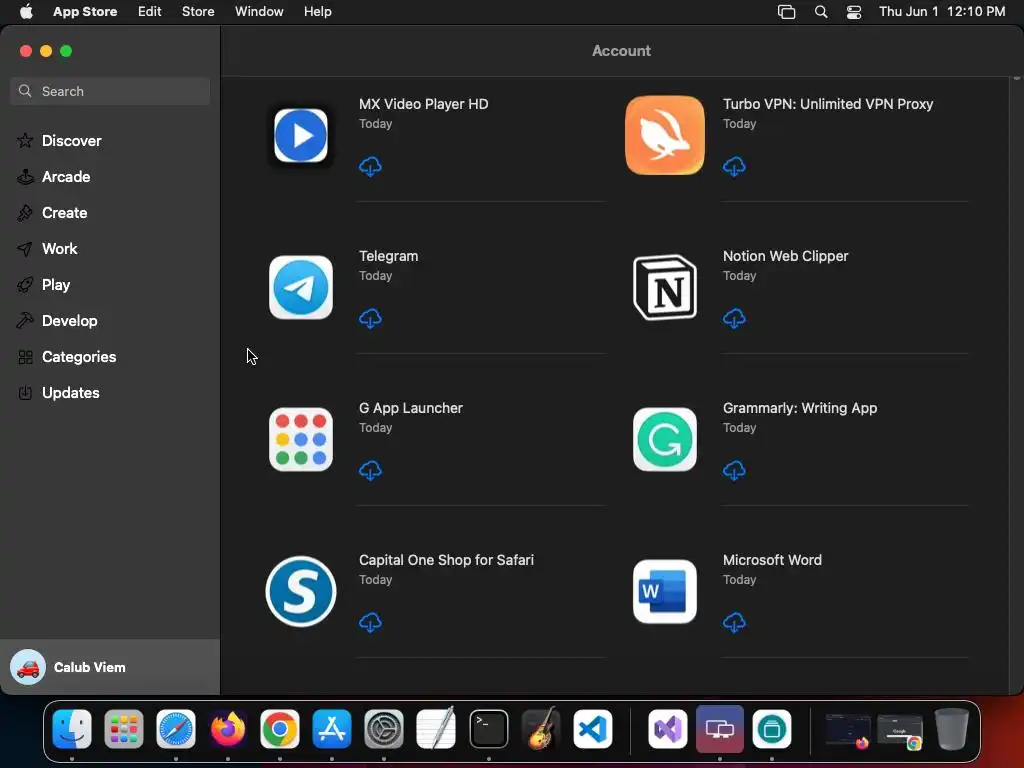Open the Turbo VPN rabbit app icon
1024x768 pixels.
(665, 136)
